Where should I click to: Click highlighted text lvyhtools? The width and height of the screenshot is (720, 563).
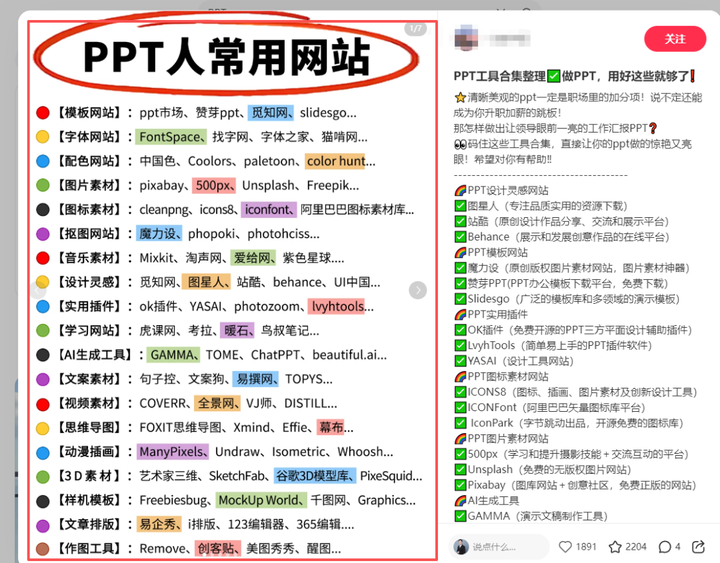(337, 306)
